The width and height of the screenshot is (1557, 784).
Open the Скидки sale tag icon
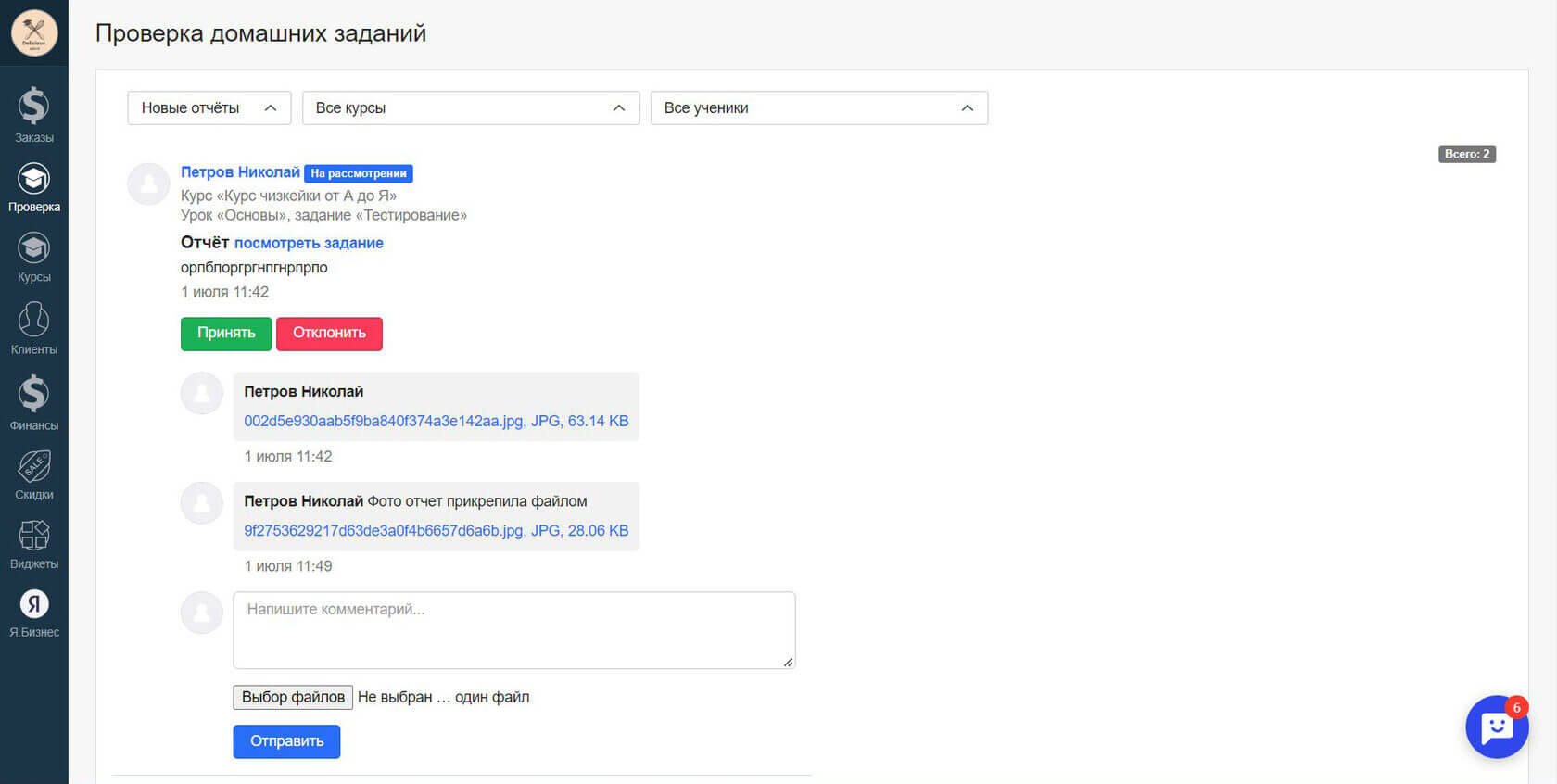click(33, 467)
